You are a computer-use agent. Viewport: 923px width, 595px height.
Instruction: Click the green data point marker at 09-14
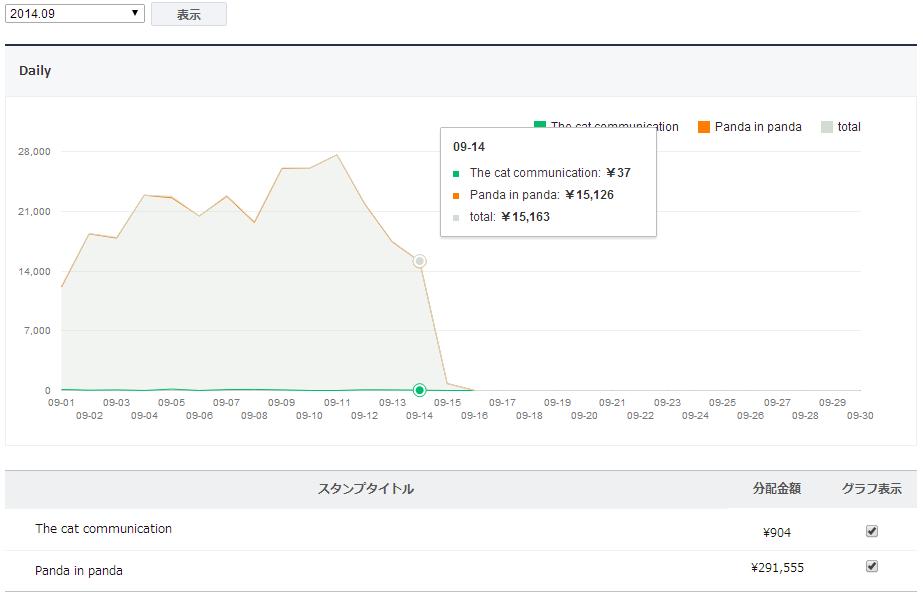coord(420,390)
